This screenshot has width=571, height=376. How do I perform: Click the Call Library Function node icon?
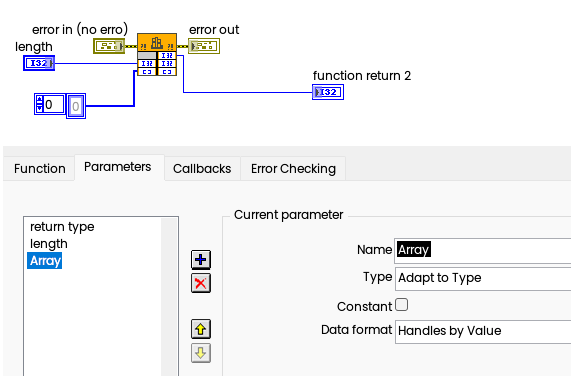coord(157,43)
